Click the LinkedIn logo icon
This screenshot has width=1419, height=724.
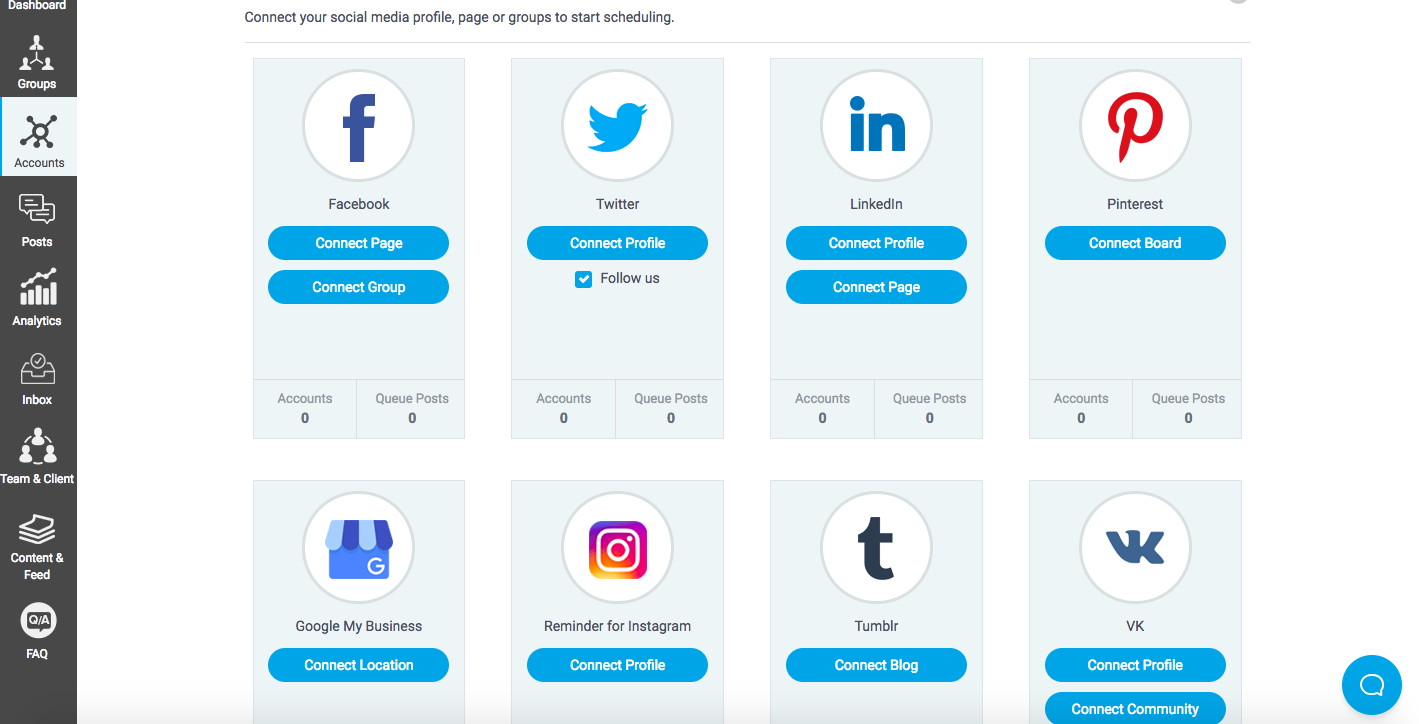(876, 126)
